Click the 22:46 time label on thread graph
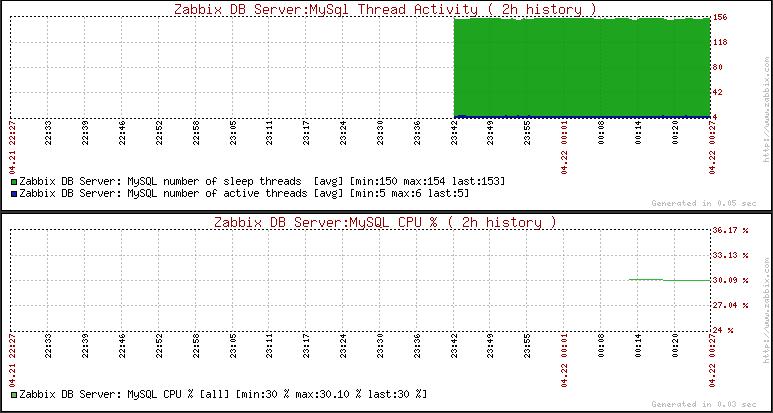The image size is (773, 413). pyautogui.click(x=122, y=133)
